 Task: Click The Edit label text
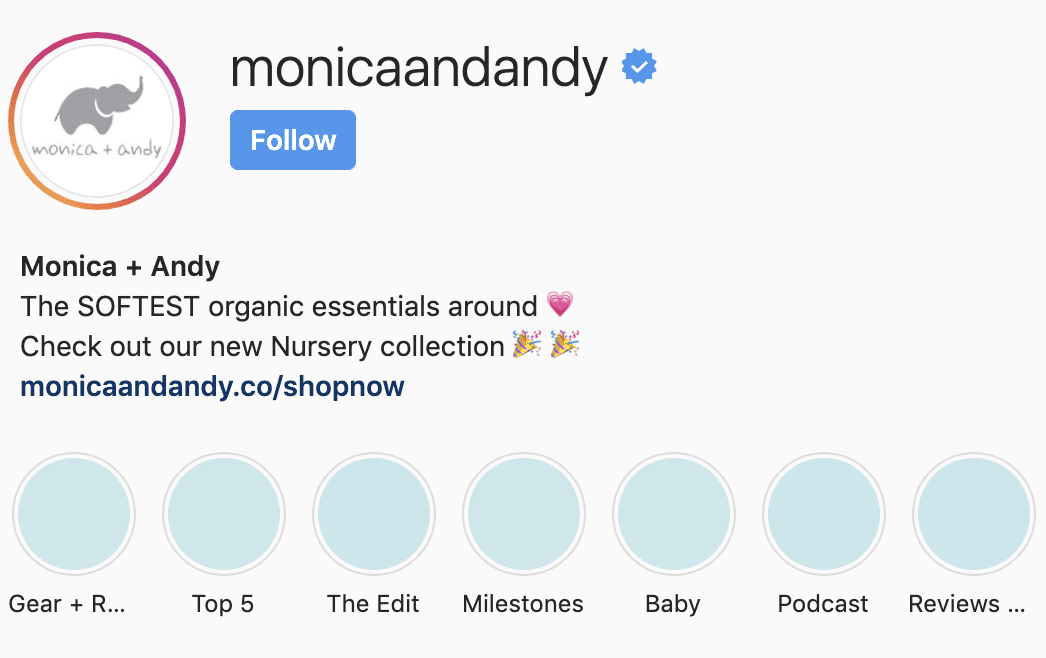pyautogui.click(x=373, y=604)
